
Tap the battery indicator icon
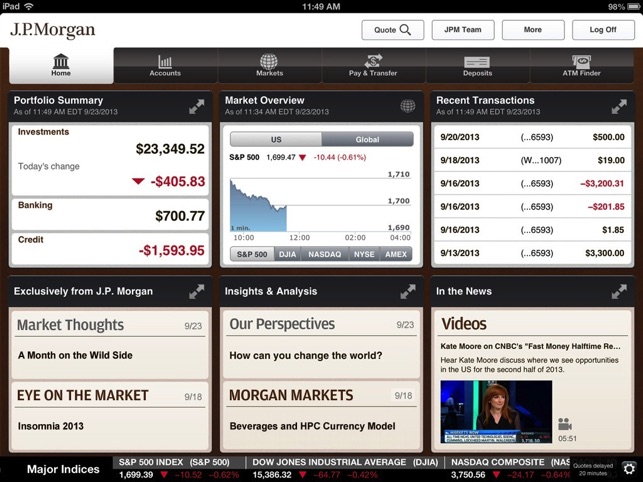coord(634,7)
